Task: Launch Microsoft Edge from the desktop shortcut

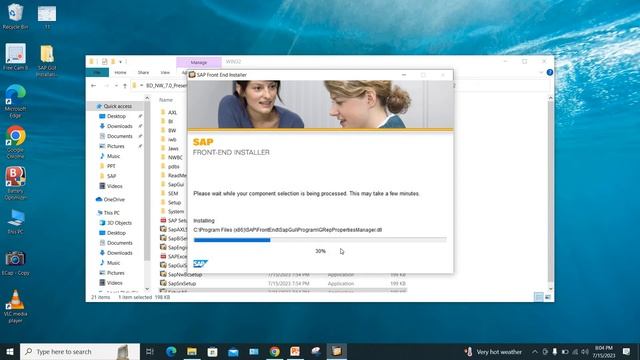Action: tap(15, 101)
